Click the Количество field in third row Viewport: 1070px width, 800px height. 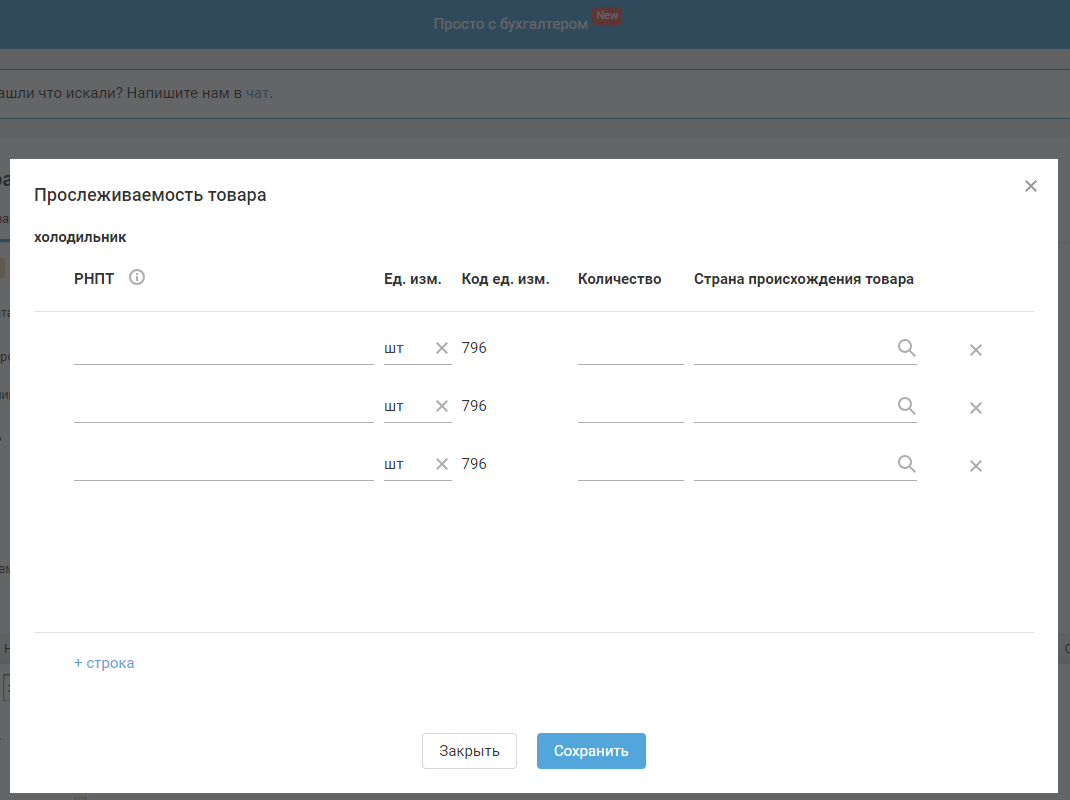(631, 465)
